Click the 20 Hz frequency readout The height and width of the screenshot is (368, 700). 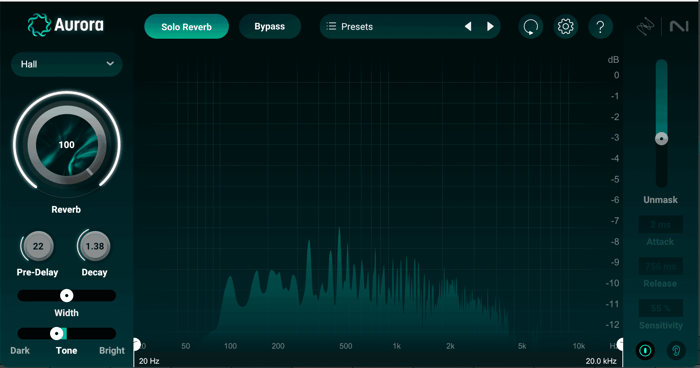149,361
